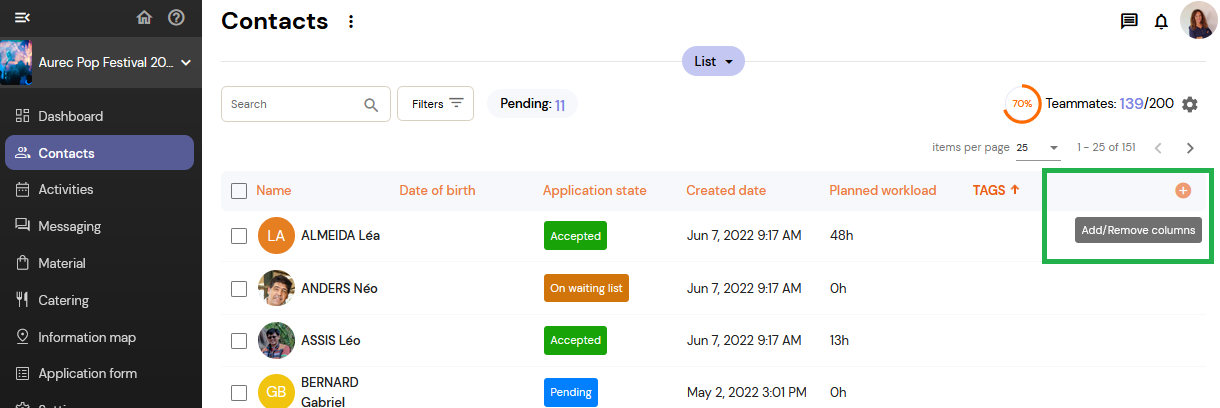
Task: Go to home icon in sidebar
Action: (x=145, y=17)
